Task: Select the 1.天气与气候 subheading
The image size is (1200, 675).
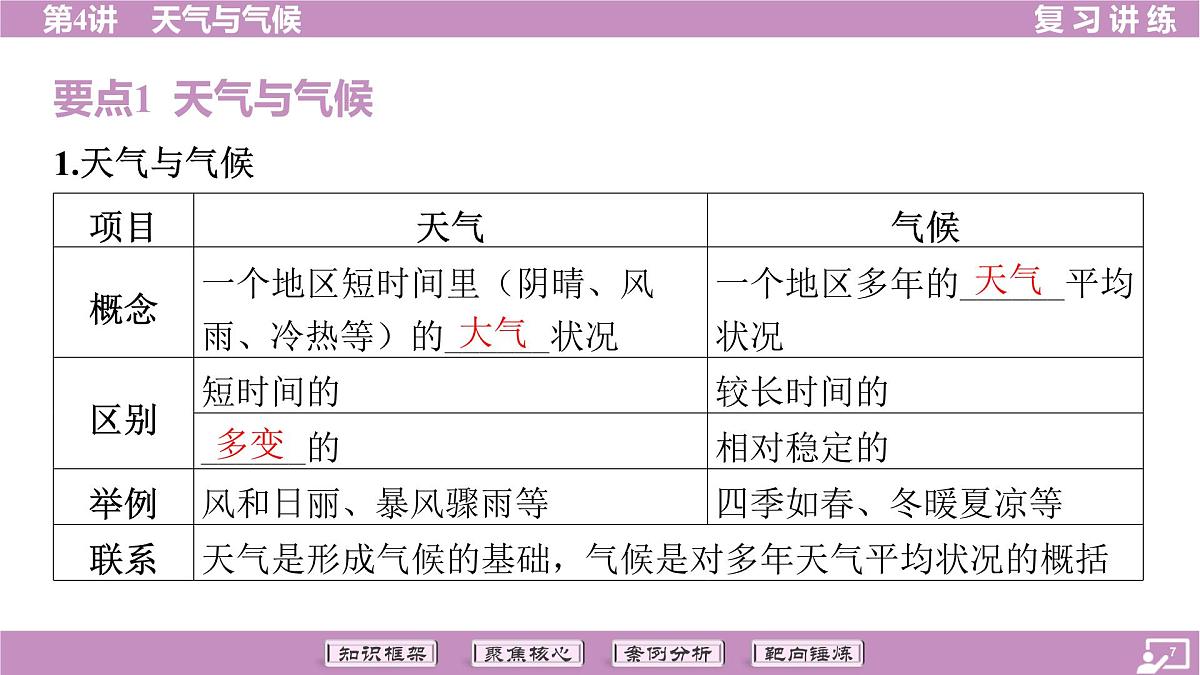Action: [x=154, y=162]
